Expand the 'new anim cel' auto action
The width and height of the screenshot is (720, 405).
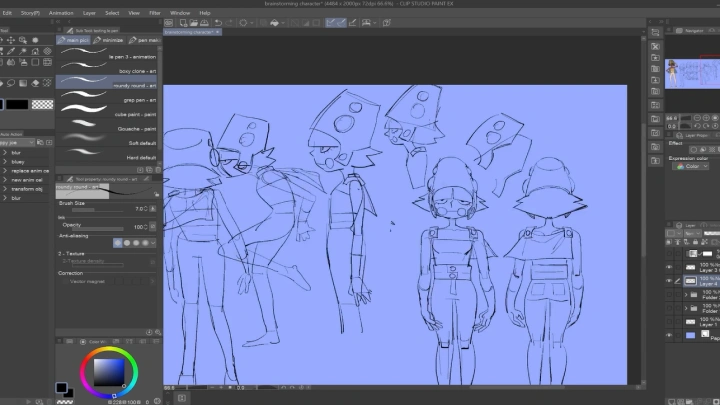click(5, 180)
